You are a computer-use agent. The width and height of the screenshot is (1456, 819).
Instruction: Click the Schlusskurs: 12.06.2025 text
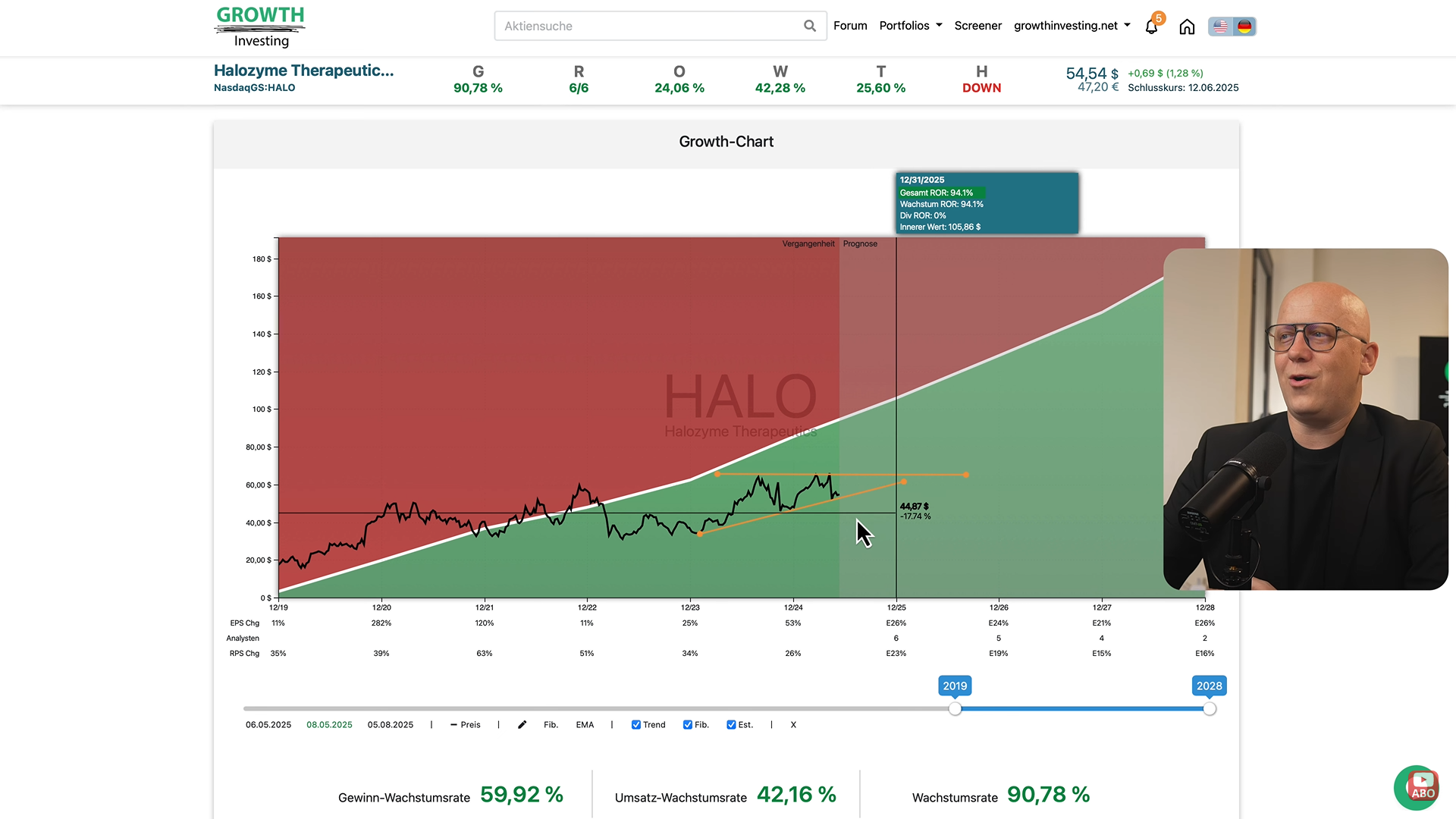coord(1183,88)
